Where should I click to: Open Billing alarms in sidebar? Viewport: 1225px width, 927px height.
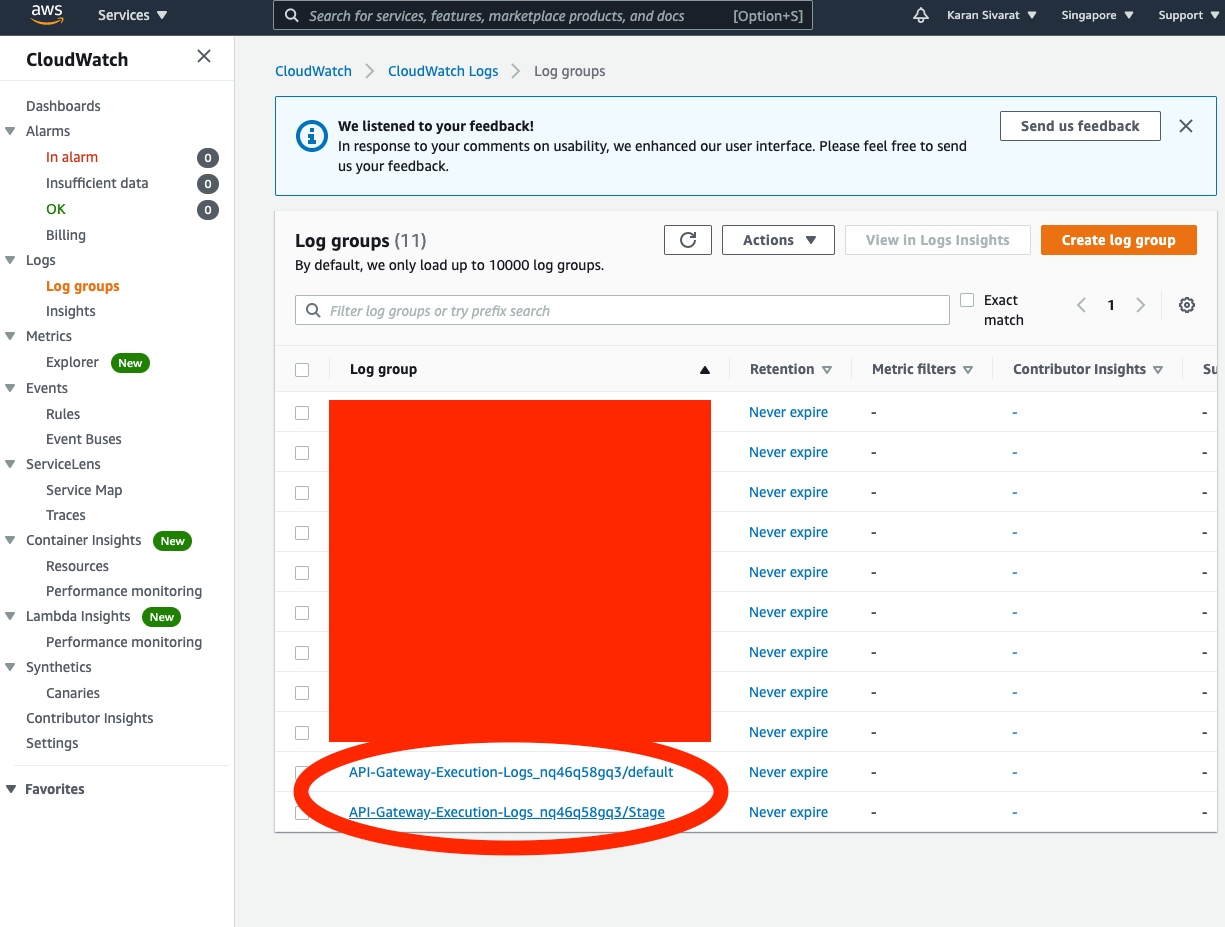66,235
